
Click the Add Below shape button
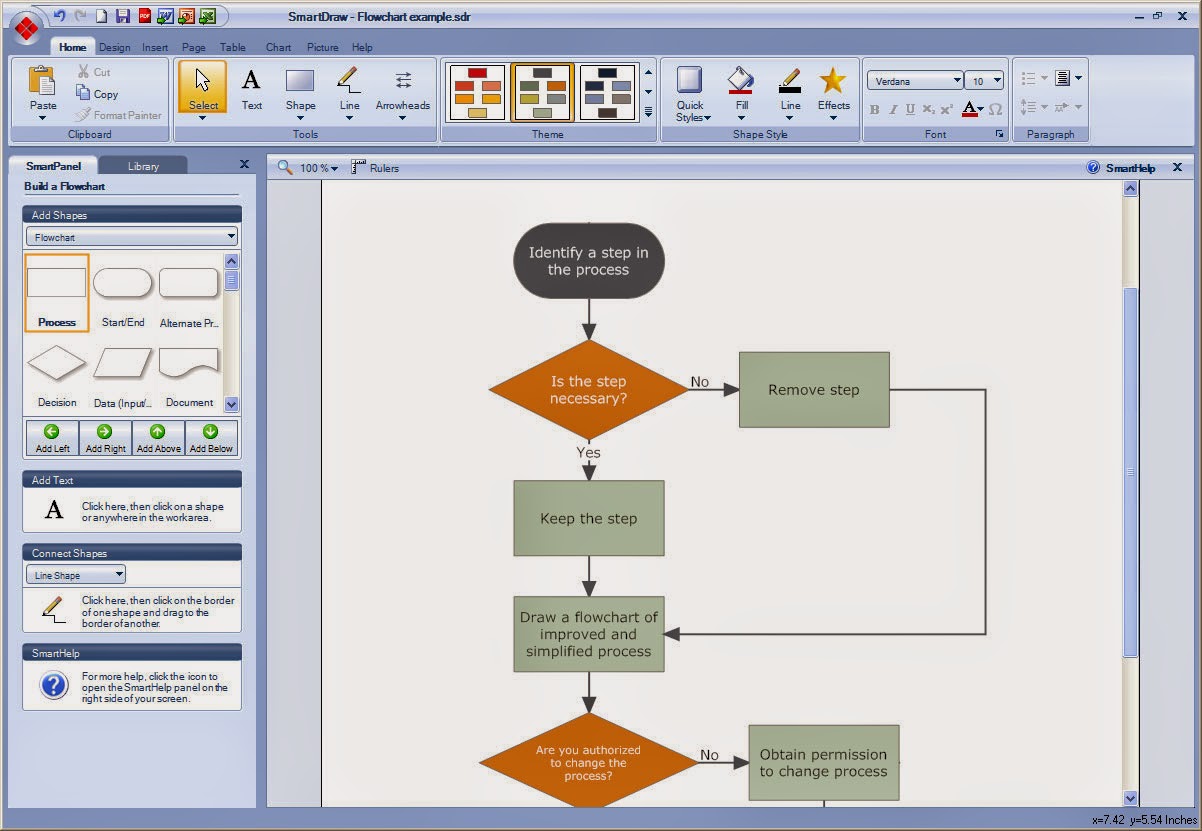(x=211, y=438)
